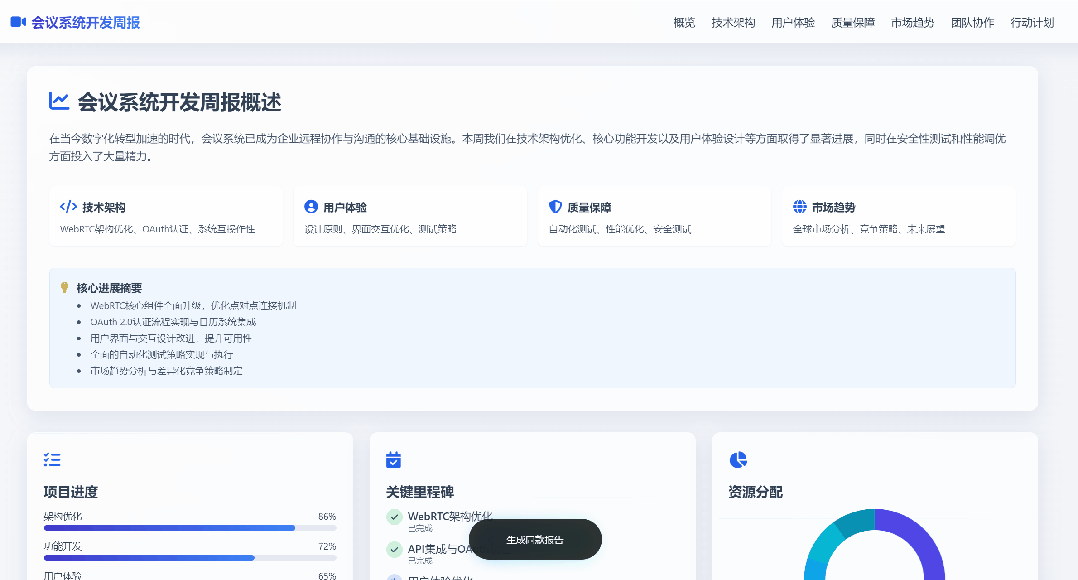
Task: Click the 66% progress bar
Action: click(190, 528)
